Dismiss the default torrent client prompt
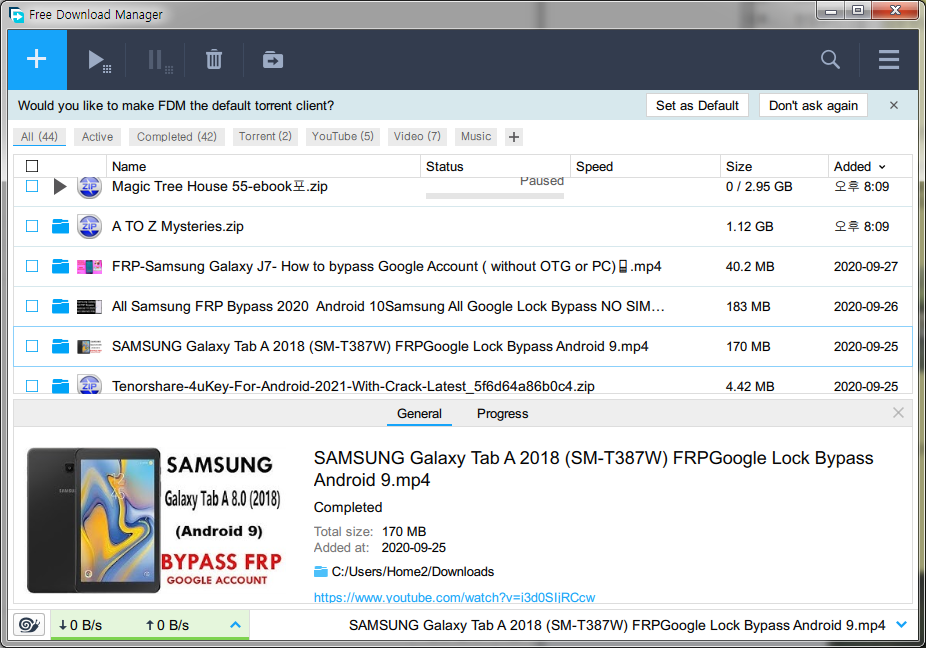Image resolution: width=926 pixels, height=648 pixels. [x=894, y=105]
